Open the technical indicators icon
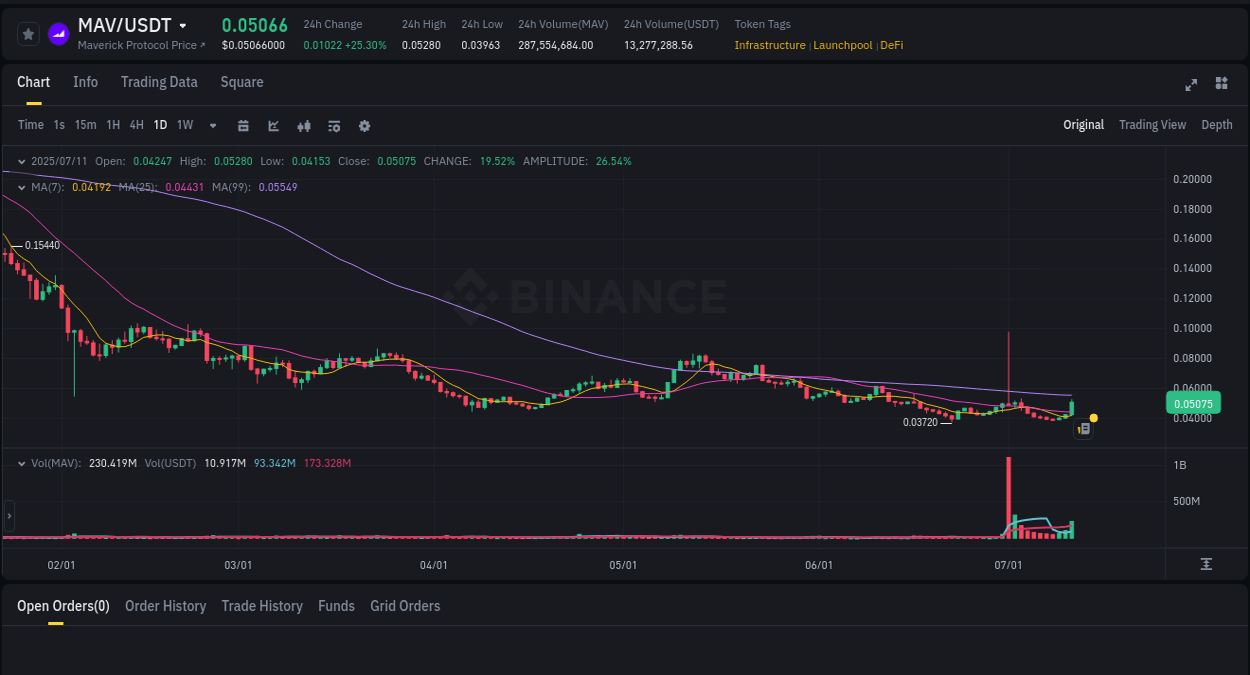 [x=303, y=125]
